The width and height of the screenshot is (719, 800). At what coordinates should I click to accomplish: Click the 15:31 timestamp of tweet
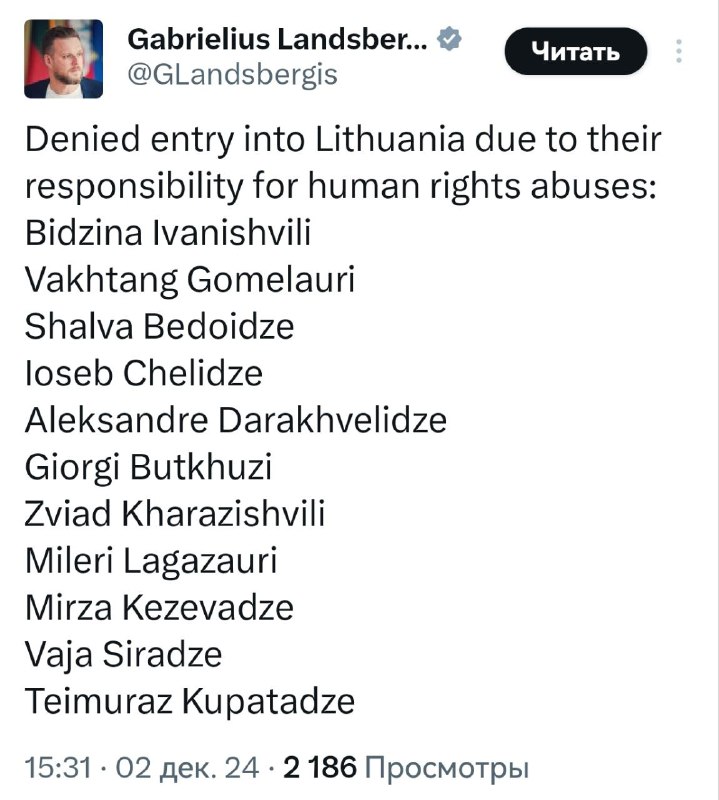tap(58, 768)
